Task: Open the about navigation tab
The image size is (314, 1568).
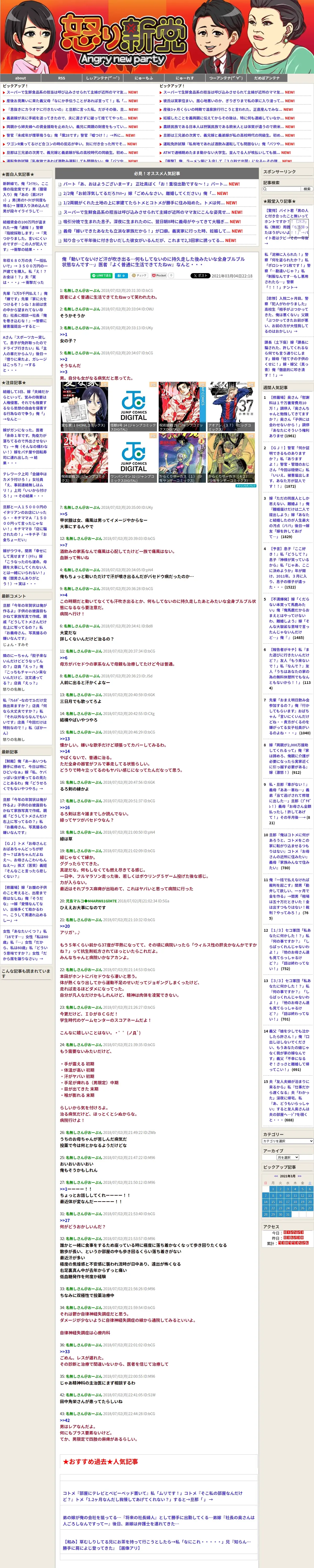Action: pyautogui.click(x=20, y=78)
